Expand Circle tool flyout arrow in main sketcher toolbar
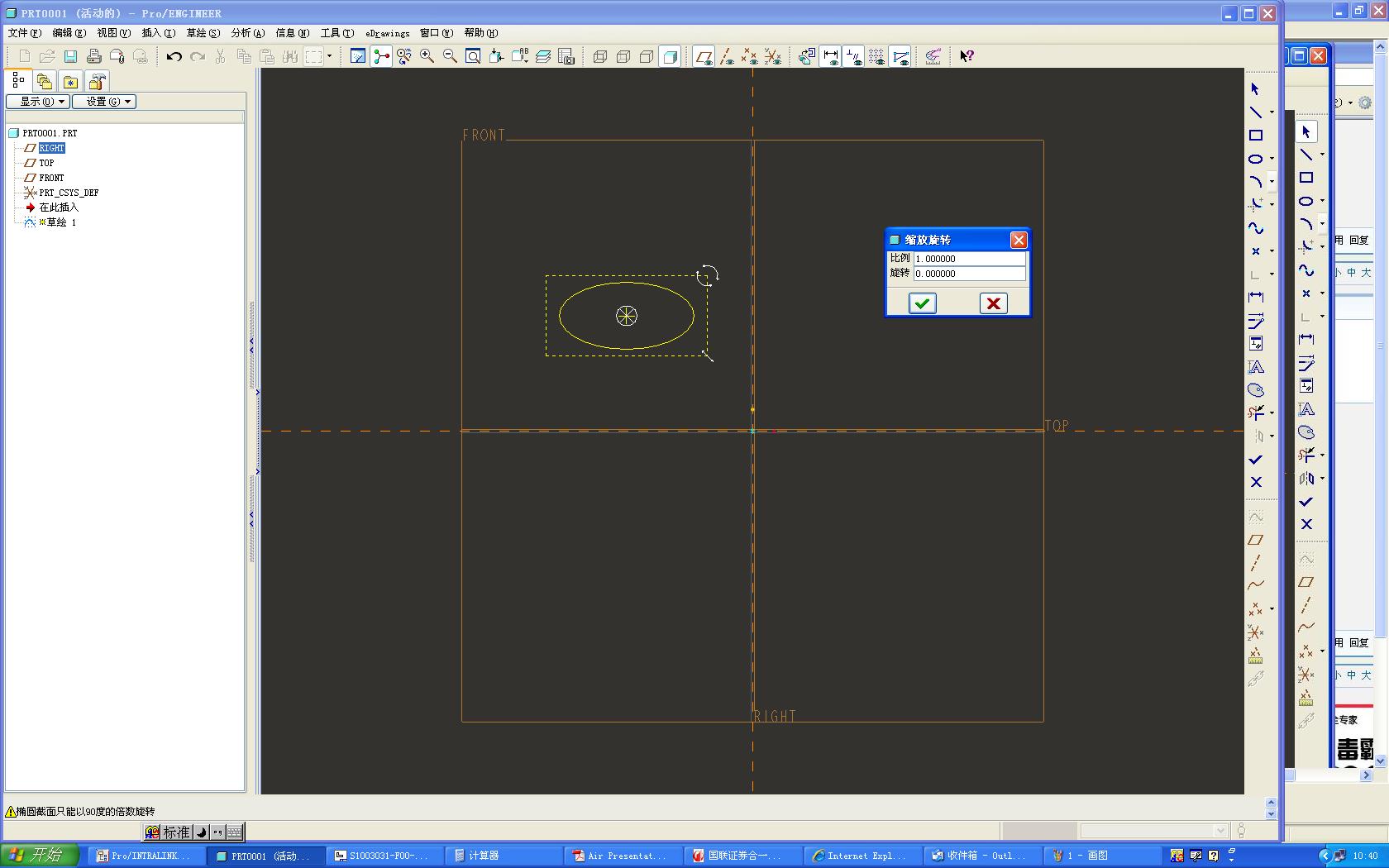 coord(1272,159)
